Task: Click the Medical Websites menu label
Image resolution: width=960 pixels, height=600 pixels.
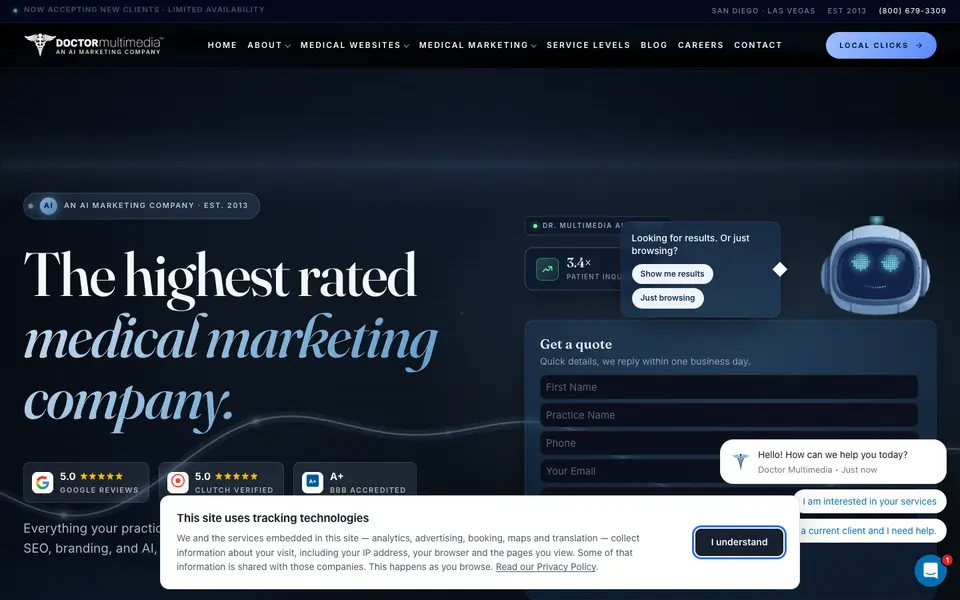Action: [x=350, y=45]
